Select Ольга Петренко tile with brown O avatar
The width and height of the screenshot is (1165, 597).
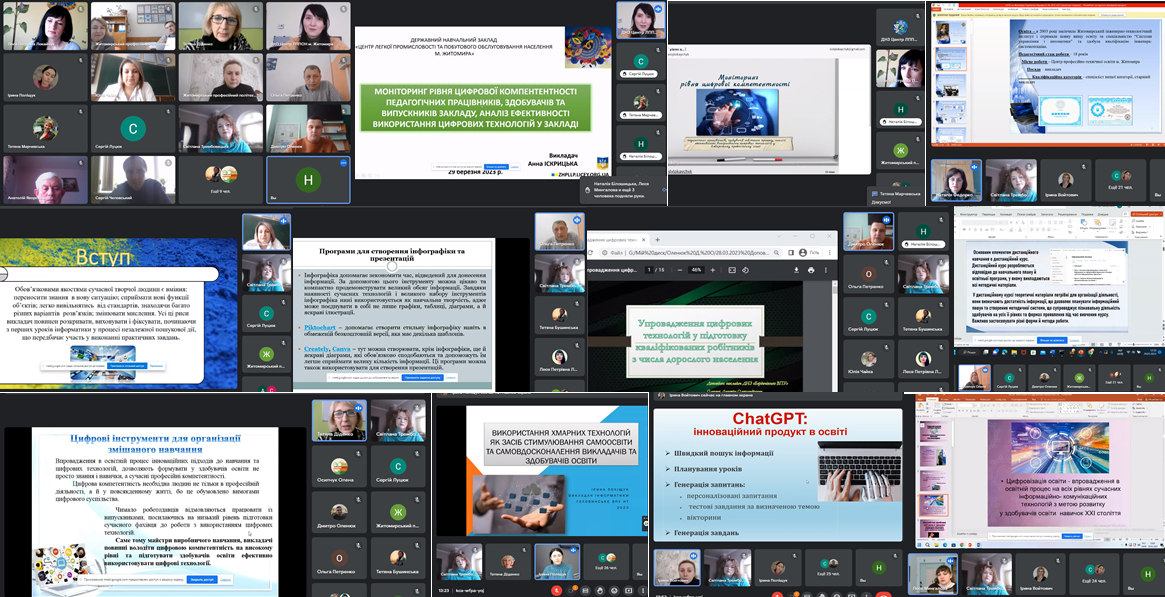(x=871, y=275)
